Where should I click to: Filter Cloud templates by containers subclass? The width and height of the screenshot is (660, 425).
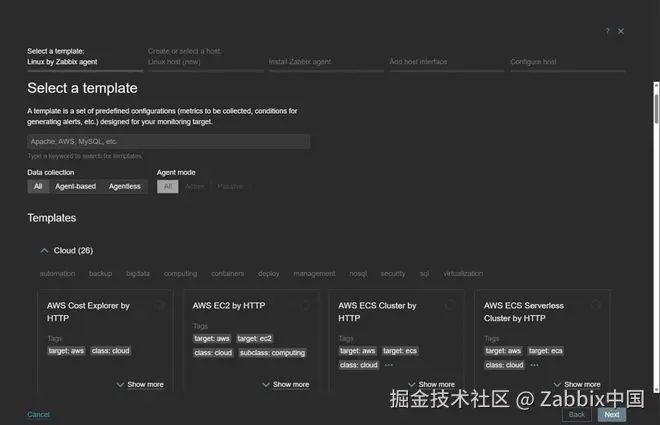tap(227, 274)
